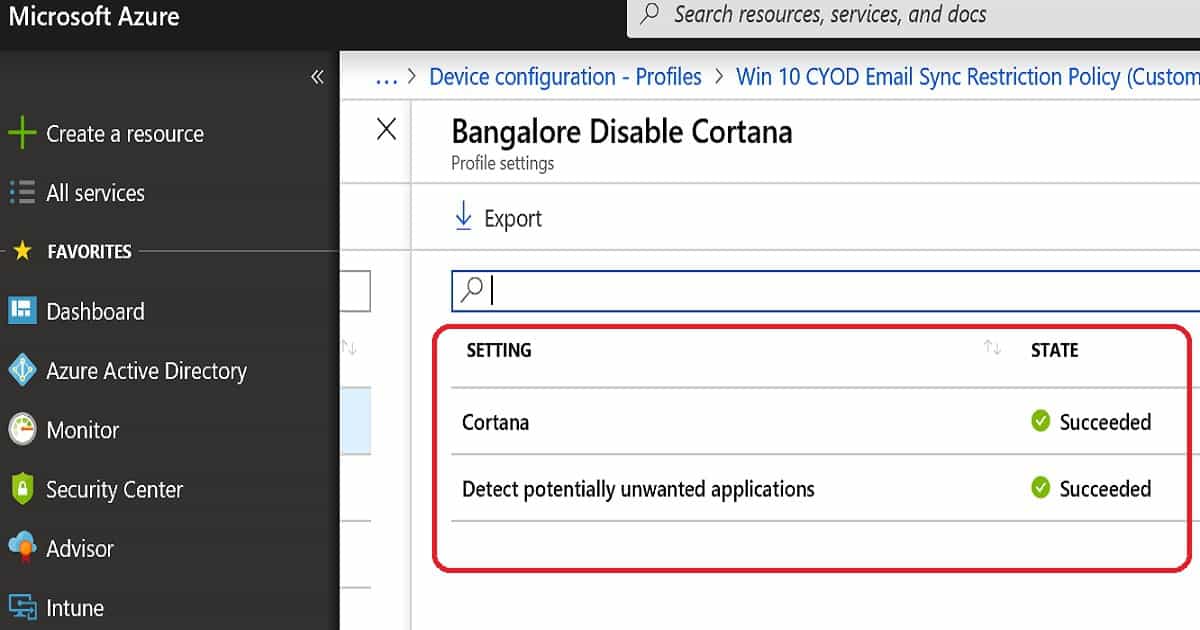The height and width of the screenshot is (630, 1200).
Task: Focus the settings filter search box
Action: [825, 290]
